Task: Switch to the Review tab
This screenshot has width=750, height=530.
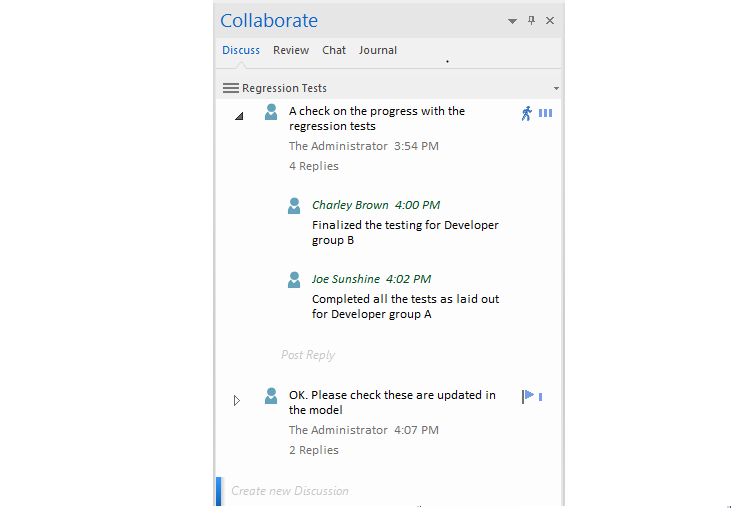Action: [291, 50]
